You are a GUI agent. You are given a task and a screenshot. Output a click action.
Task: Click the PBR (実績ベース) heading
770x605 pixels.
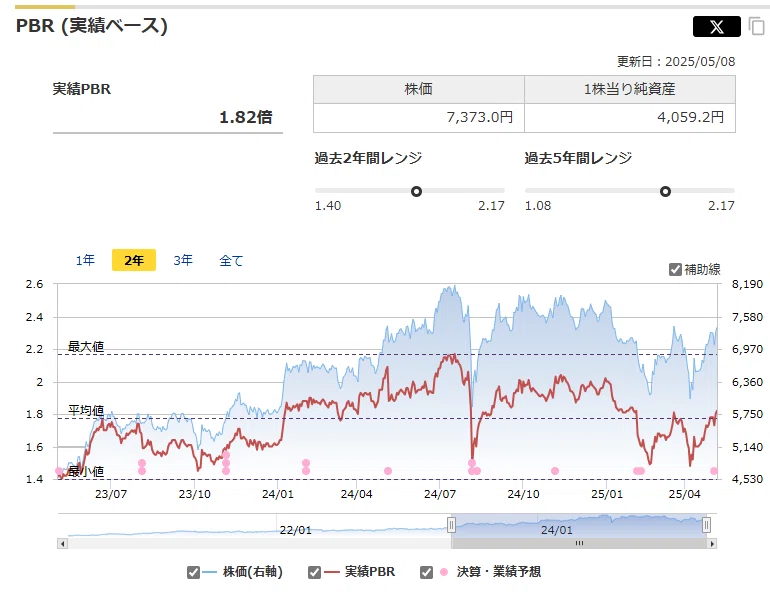[x=92, y=26]
